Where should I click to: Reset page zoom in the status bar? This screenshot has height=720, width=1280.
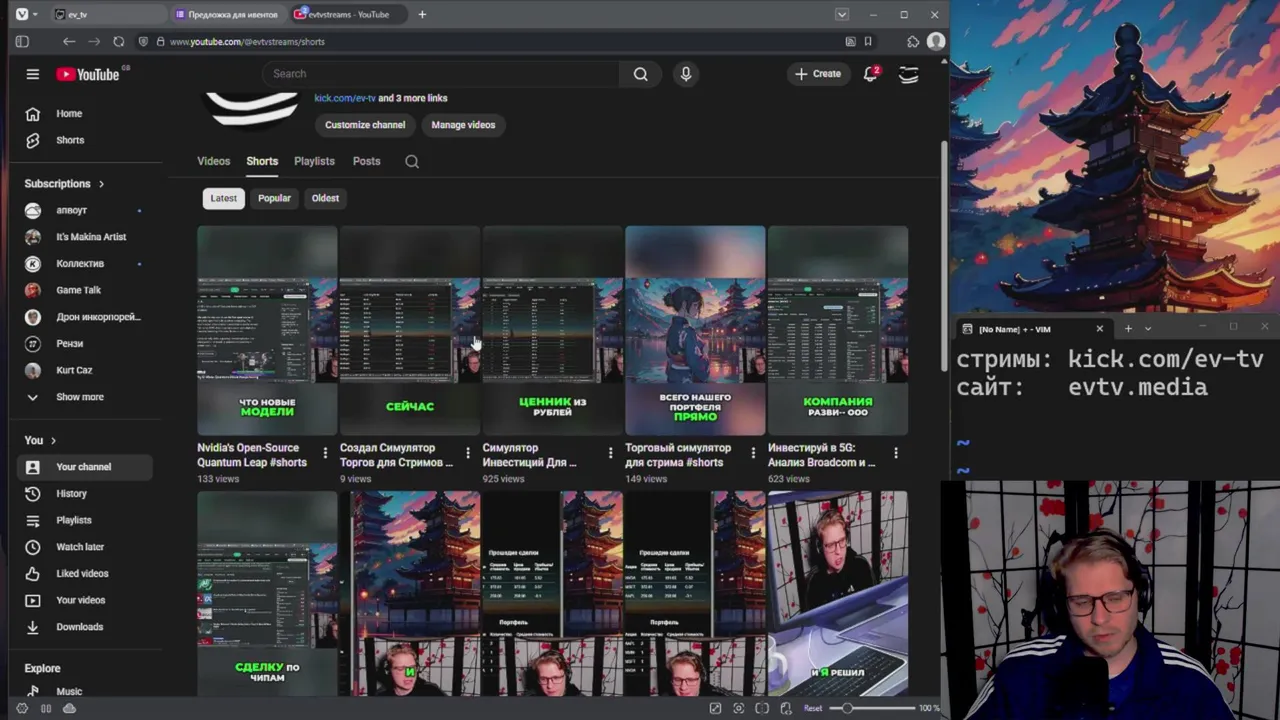(x=813, y=708)
